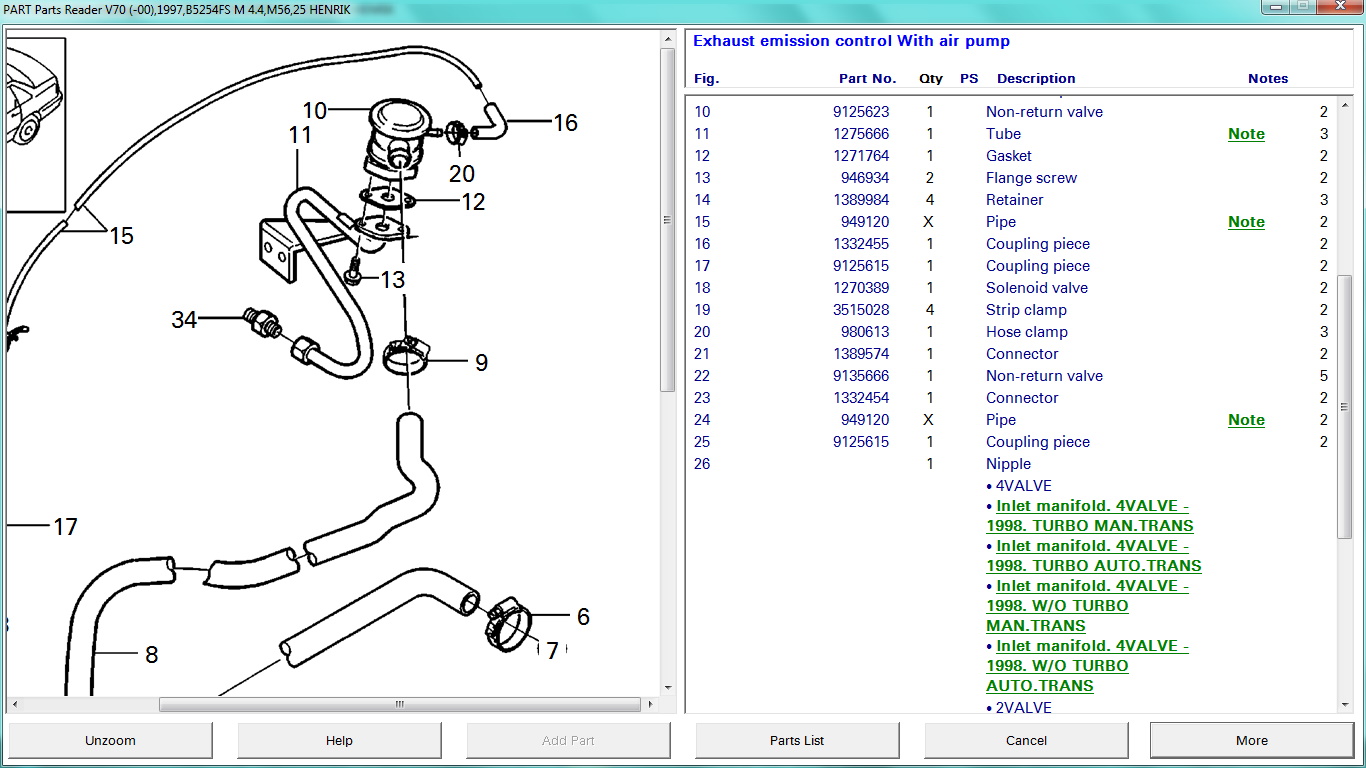
Task: Select callout 12 in the diagram
Action: click(x=473, y=202)
